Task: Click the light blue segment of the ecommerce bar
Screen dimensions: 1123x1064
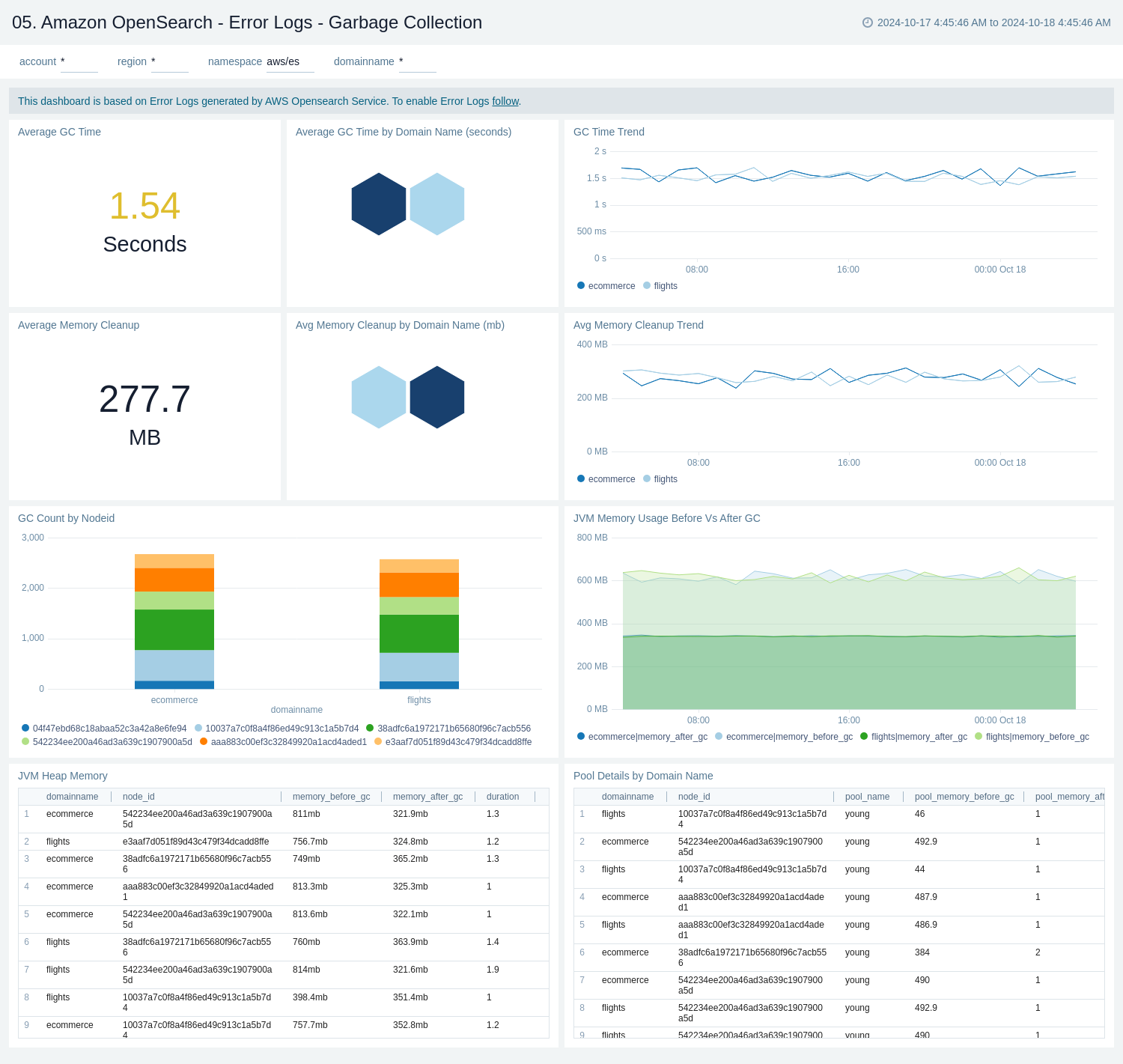Action: (174, 666)
